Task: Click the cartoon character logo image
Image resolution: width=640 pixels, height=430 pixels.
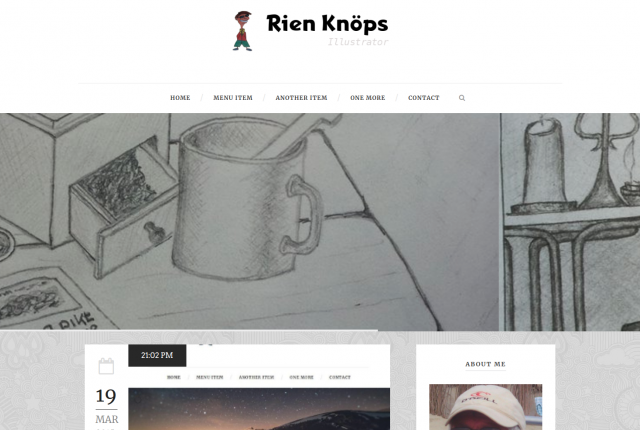Action: point(242,31)
